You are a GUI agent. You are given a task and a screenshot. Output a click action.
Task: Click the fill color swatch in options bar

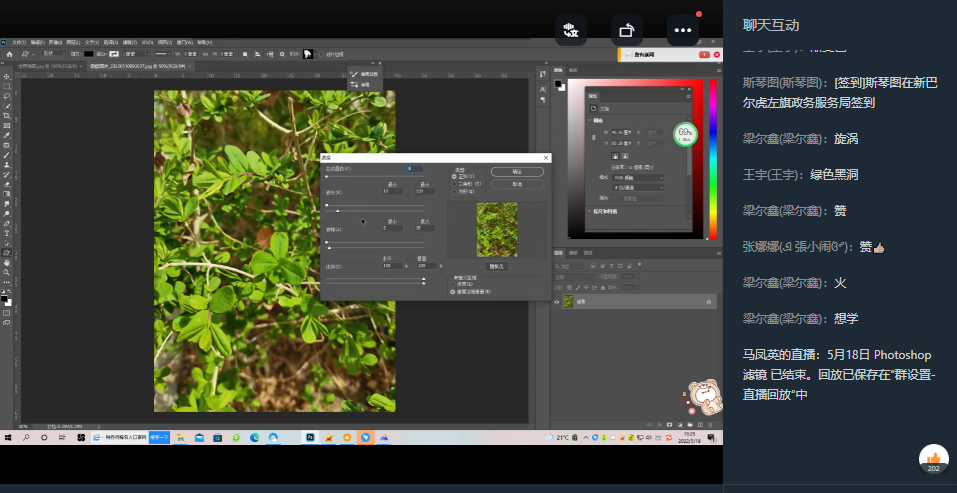click(x=88, y=54)
